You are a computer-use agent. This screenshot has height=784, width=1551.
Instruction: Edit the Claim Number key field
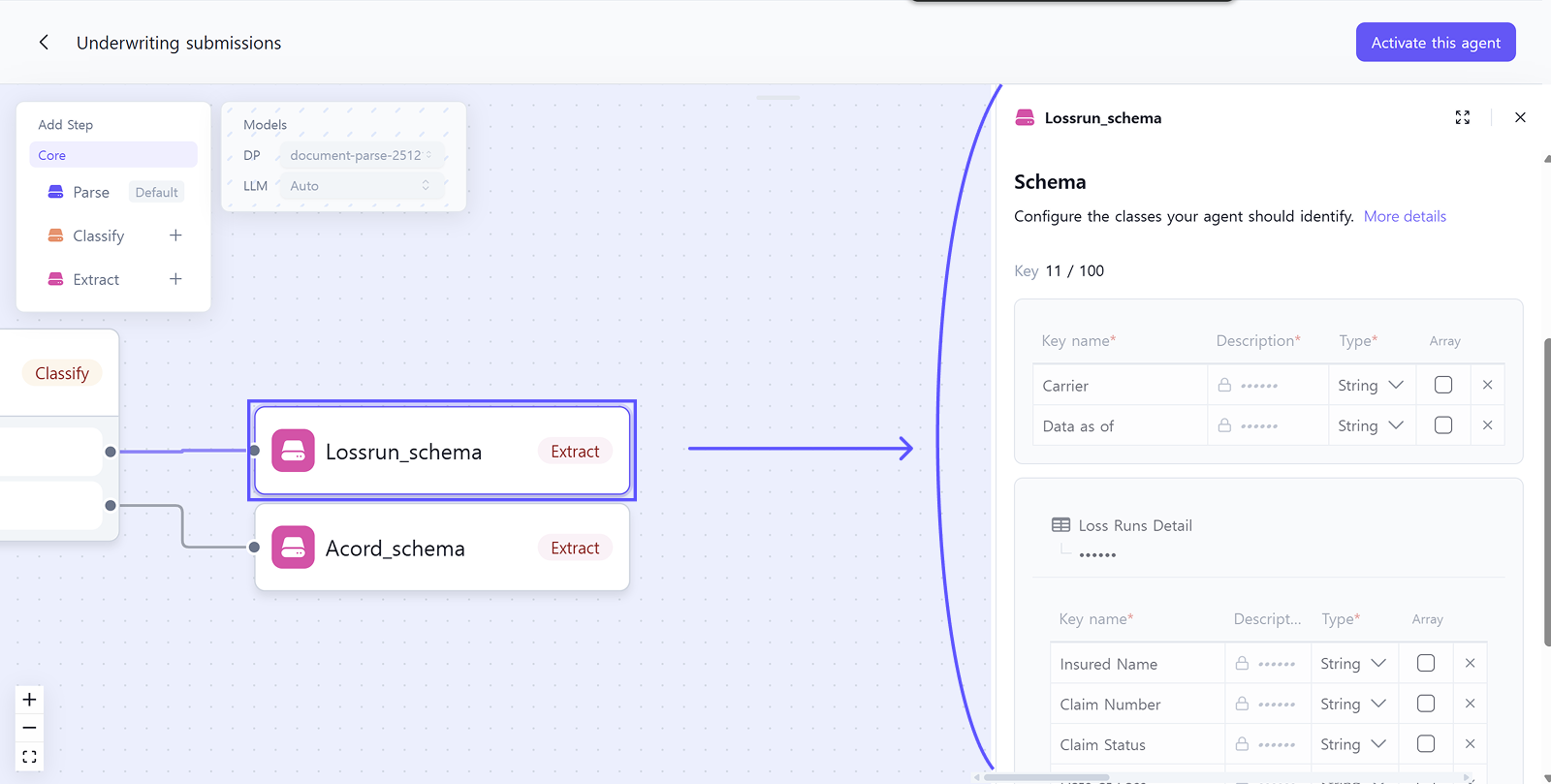[x=1137, y=705]
